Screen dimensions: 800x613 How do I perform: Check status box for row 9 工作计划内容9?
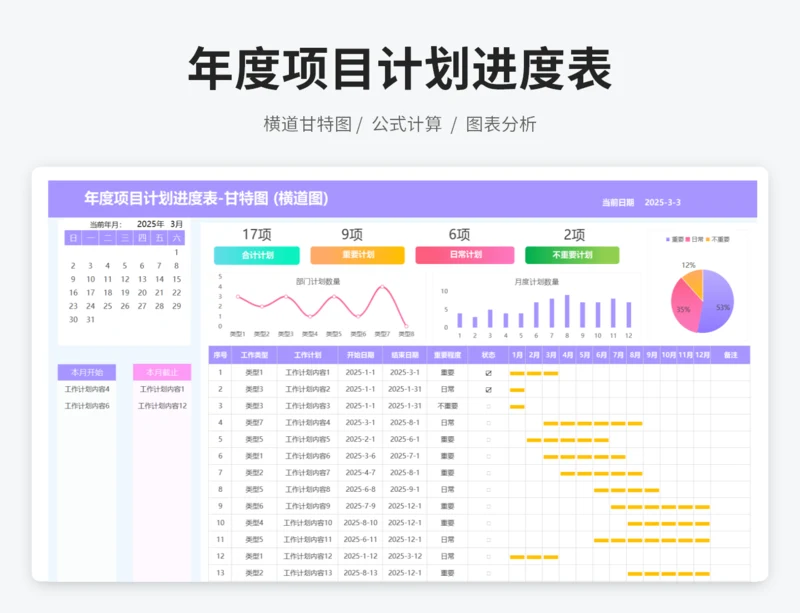coord(488,506)
